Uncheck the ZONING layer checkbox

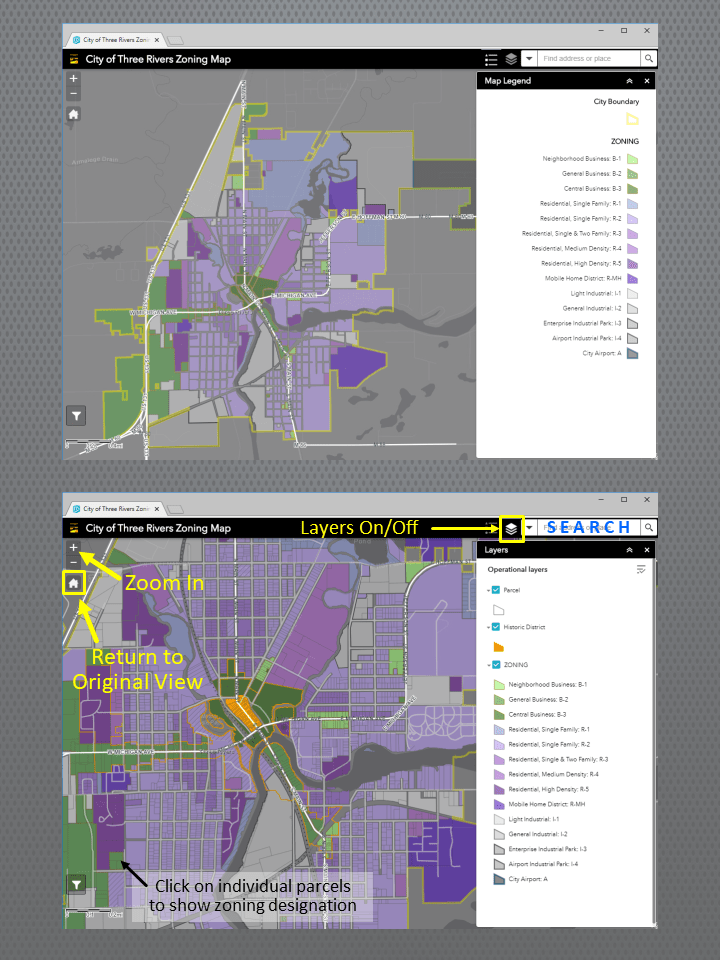click(x=497, y=664)
